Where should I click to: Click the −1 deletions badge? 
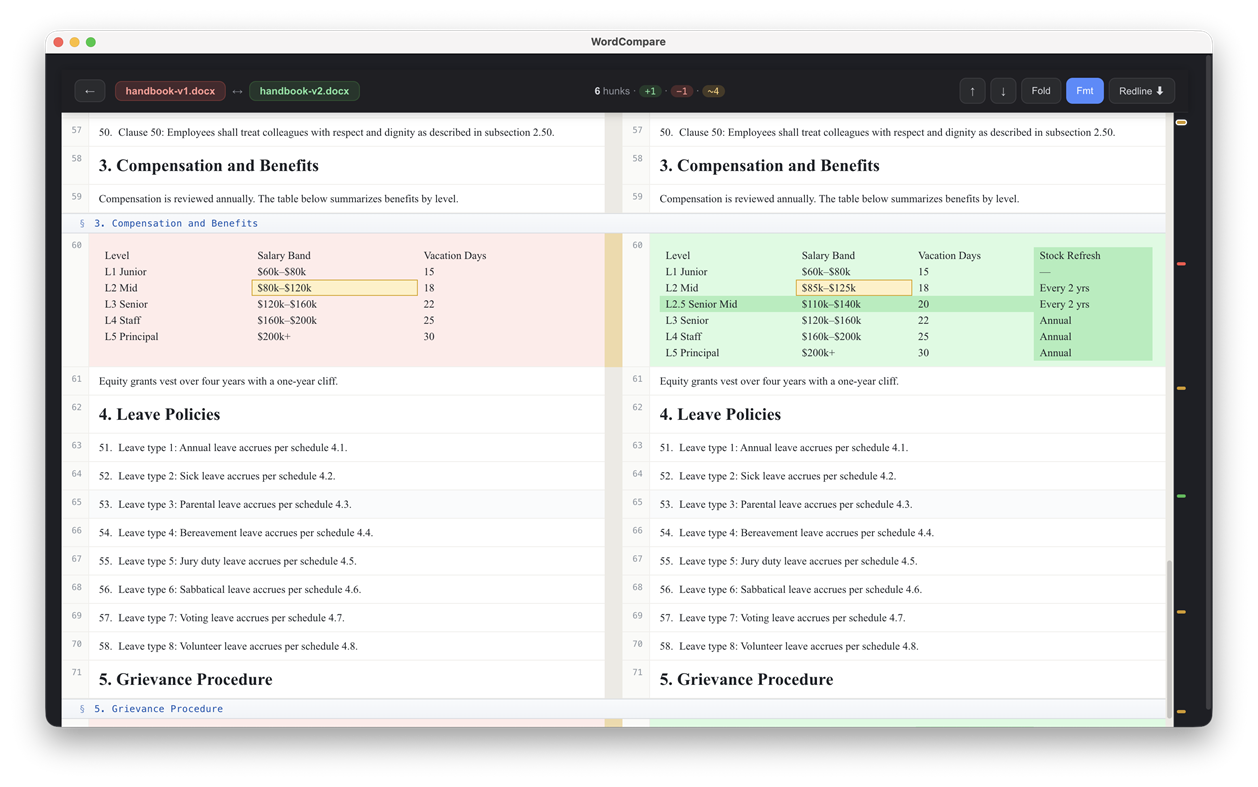(681, 91)
